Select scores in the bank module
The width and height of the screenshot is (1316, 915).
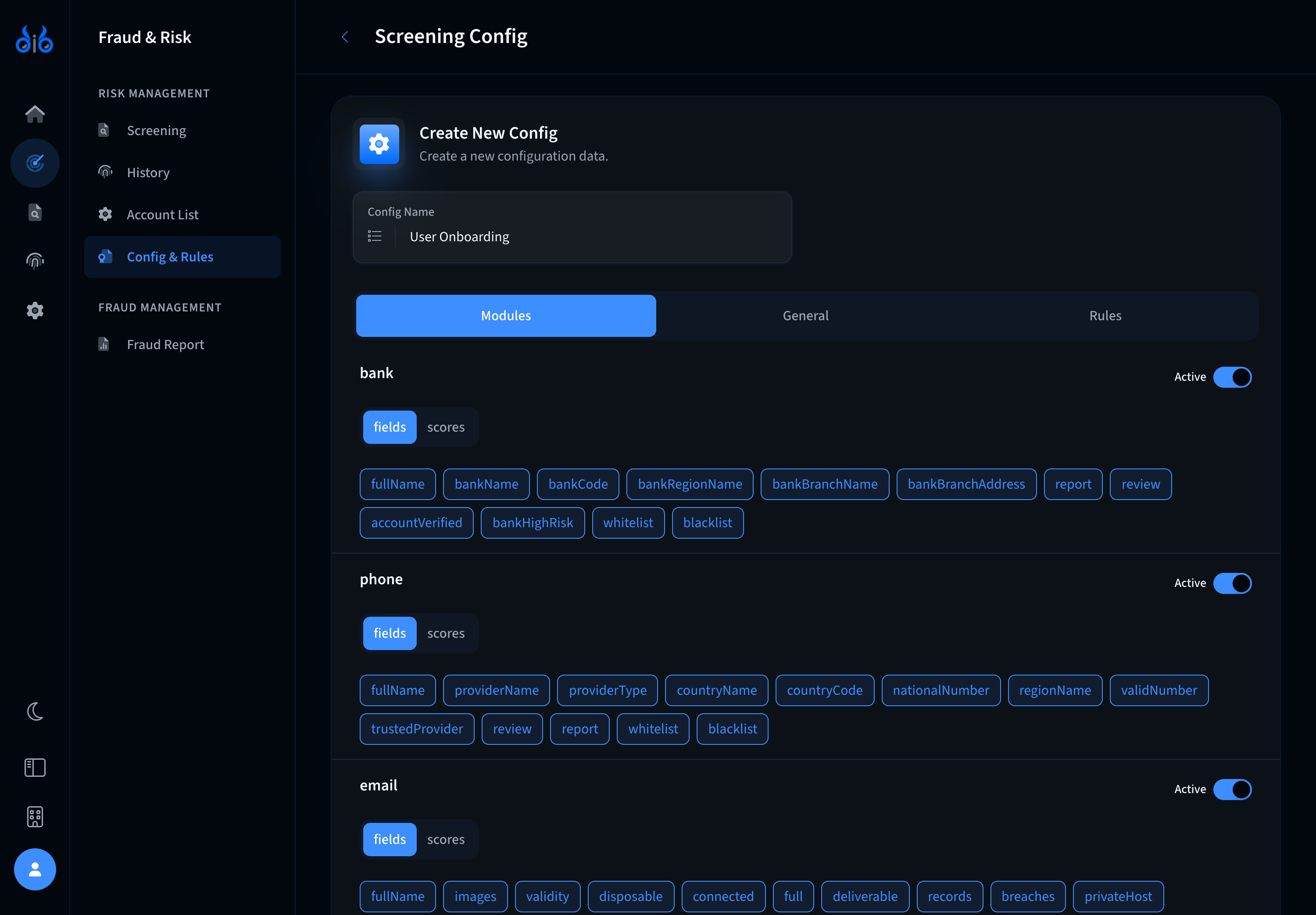[x=446, y=426]
